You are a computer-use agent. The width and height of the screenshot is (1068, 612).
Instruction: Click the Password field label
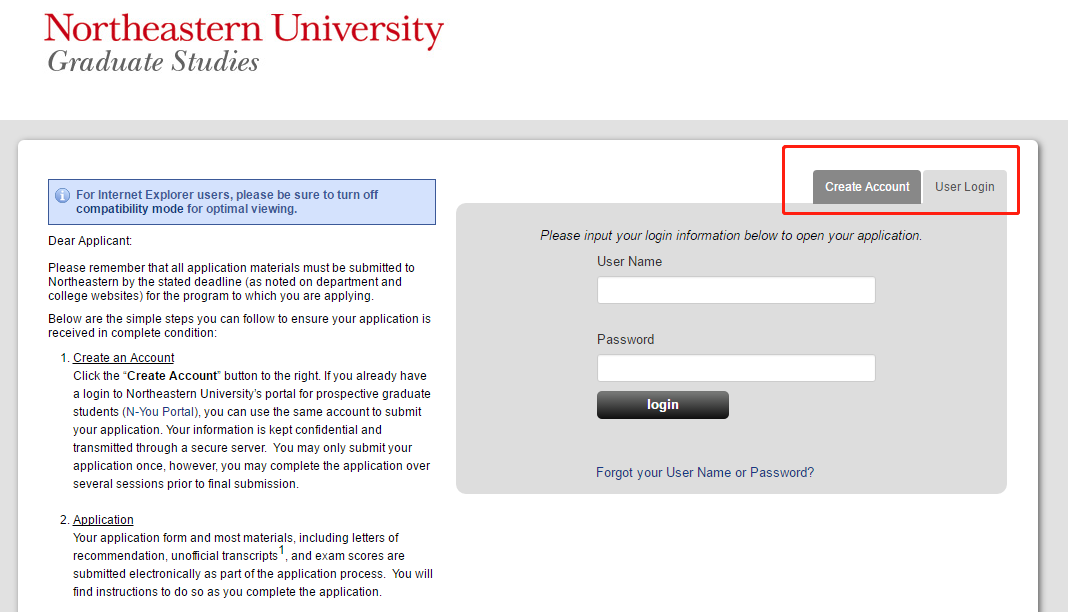point(626,340)
